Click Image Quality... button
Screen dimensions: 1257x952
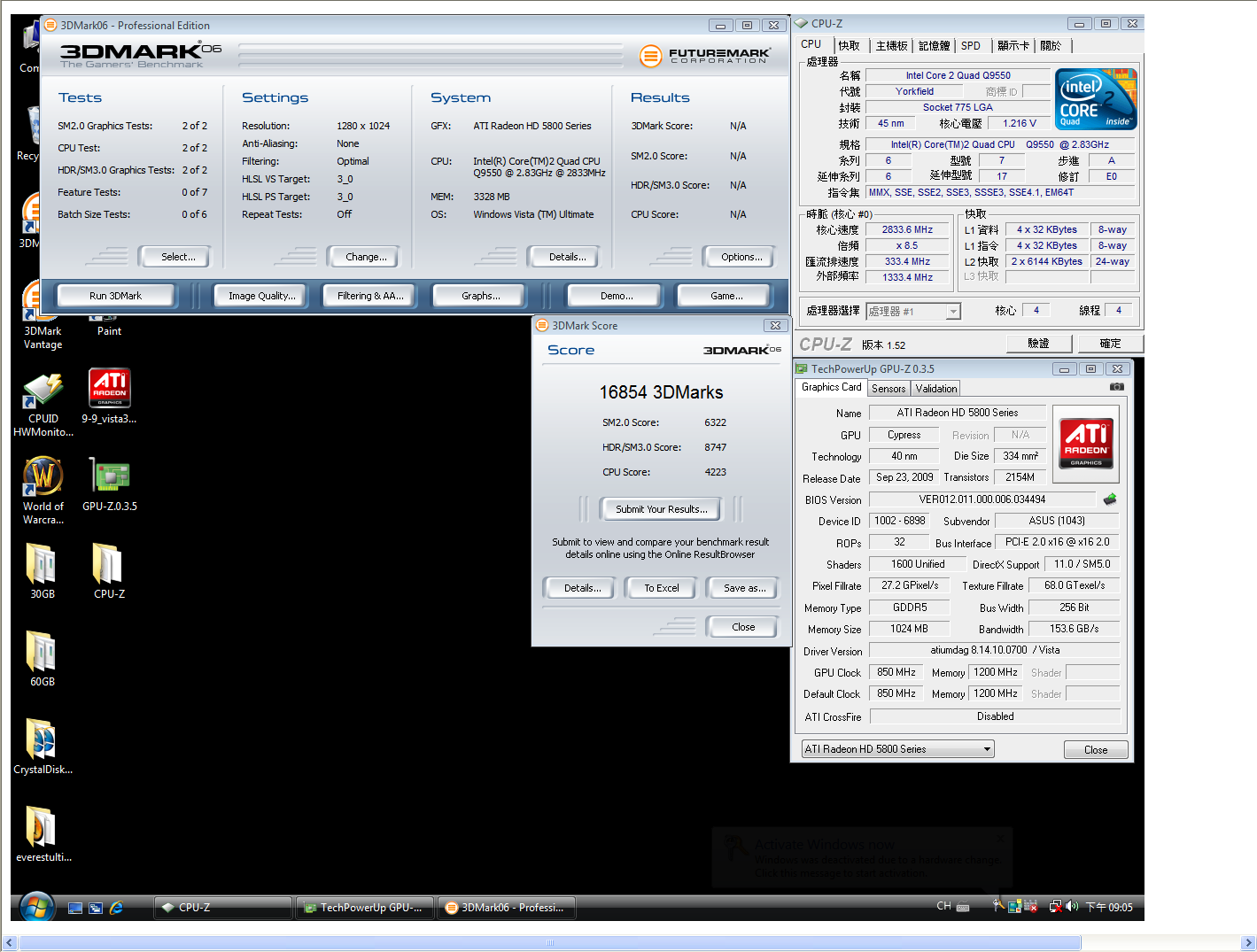(x=261, y=296)
